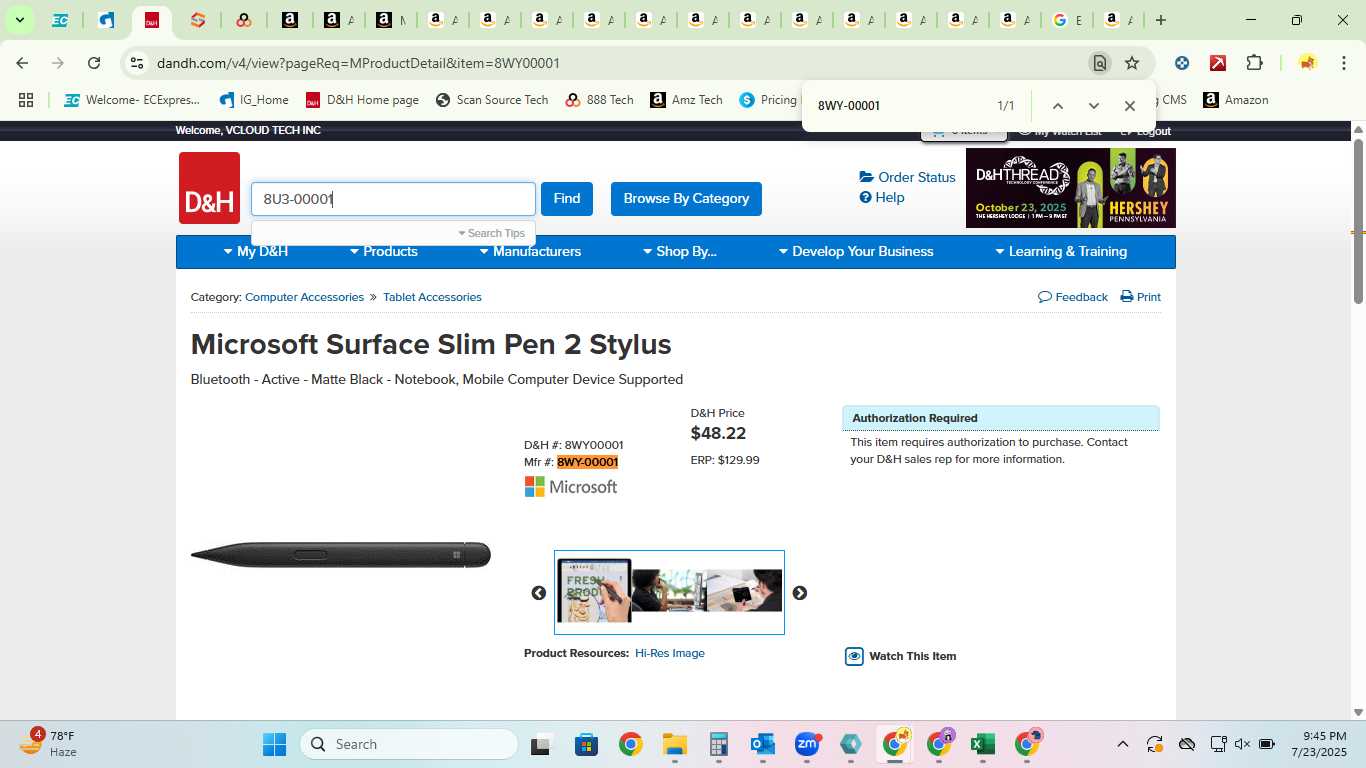
Task: Click the browser address bar
Action: point(620,63)
